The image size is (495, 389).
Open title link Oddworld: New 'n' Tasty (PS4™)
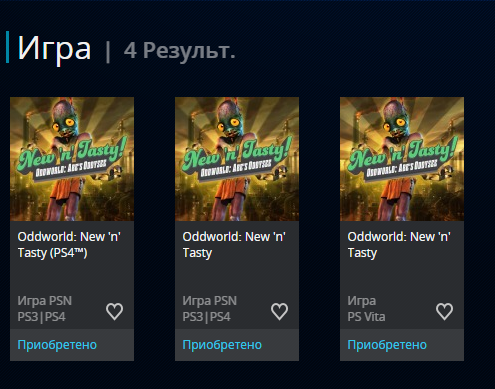tap(69, 245)
